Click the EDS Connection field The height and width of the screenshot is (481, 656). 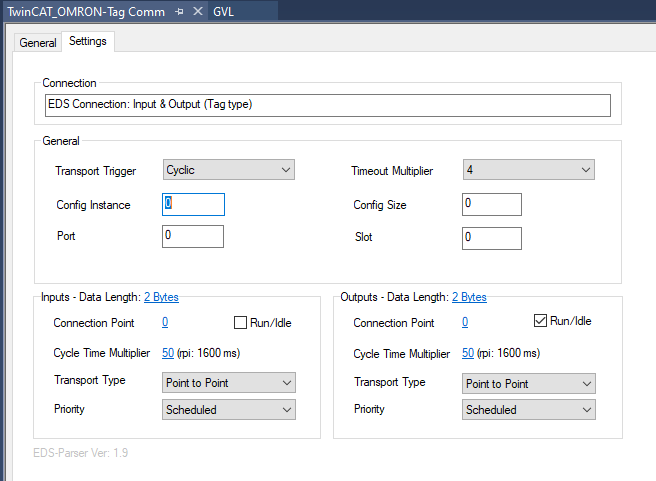(x=328, y=105)
